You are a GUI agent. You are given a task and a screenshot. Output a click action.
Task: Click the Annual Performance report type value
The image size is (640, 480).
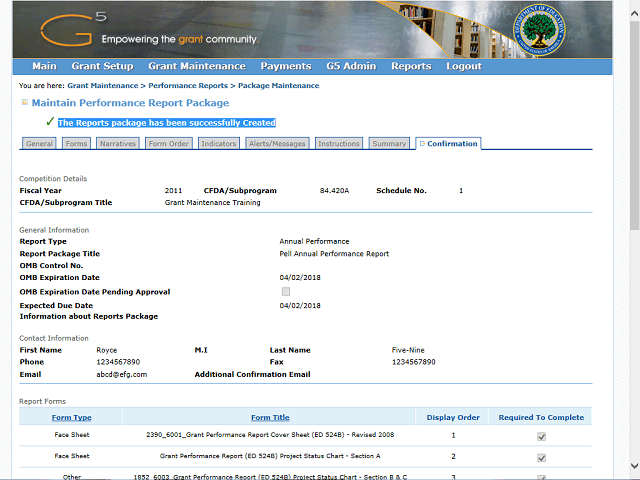tap(314, 242)
